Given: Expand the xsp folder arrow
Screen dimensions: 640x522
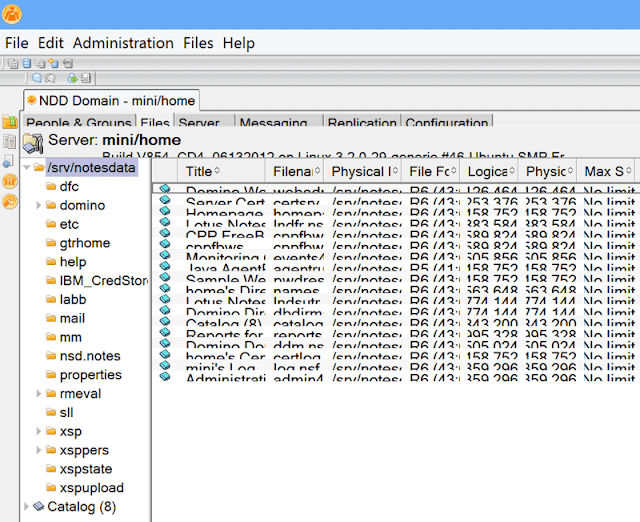Looking at the screenshot, I should [x=38, y=431].
